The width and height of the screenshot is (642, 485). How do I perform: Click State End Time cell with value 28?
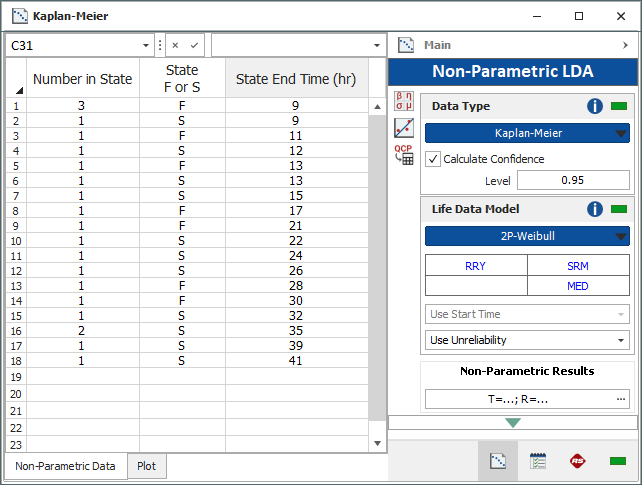pos(296,286)
